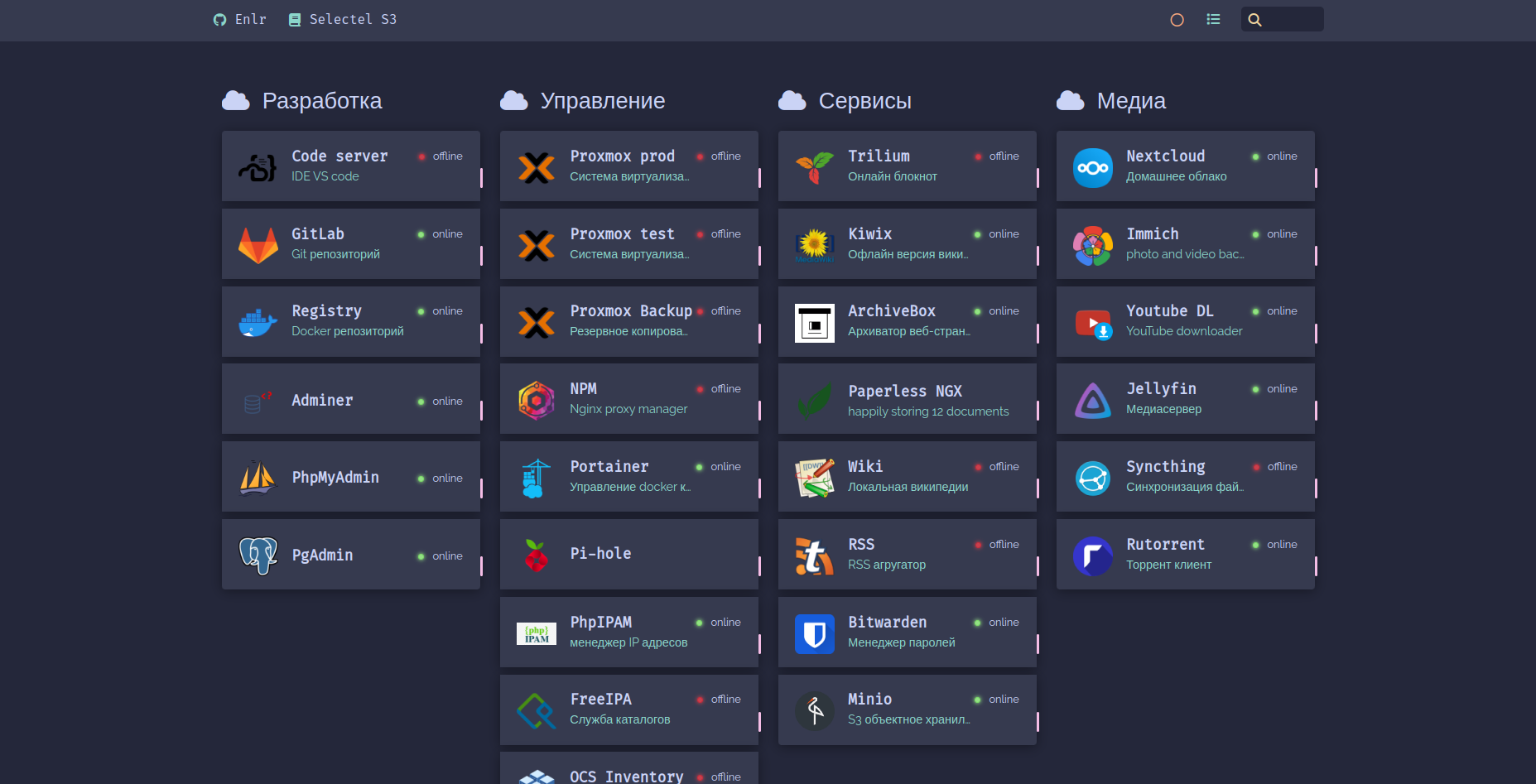Open the OCS Inventory title
The image size is (1536, 784).
(x=627, y=776)
